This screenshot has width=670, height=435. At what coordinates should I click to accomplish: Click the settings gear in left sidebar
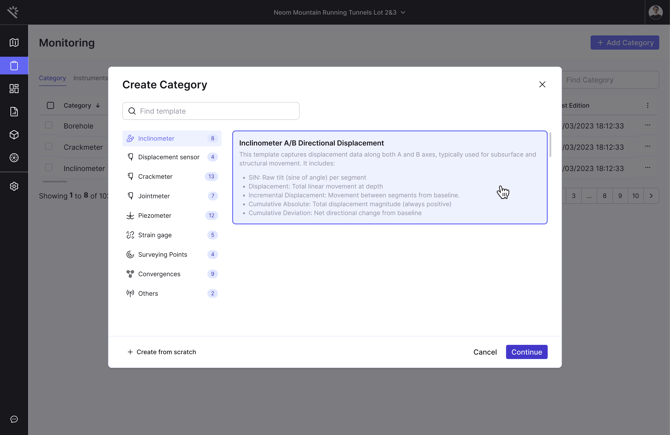click(14, 186)
